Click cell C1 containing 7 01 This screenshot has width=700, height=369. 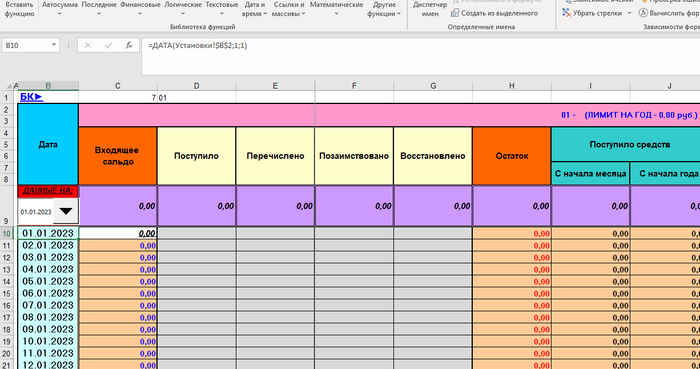(118, 97)
